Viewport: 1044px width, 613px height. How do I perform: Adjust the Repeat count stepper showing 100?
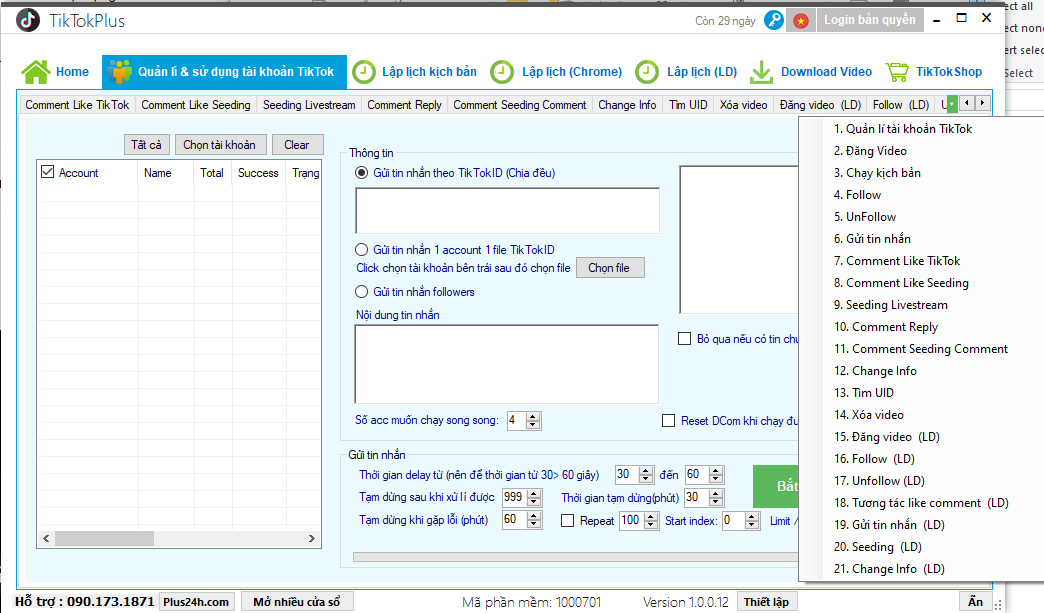651,520
